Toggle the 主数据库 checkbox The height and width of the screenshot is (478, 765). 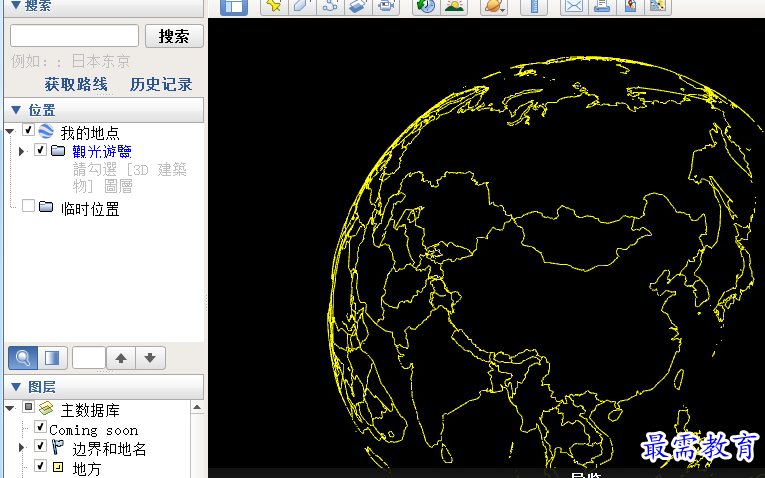point(28,407)
